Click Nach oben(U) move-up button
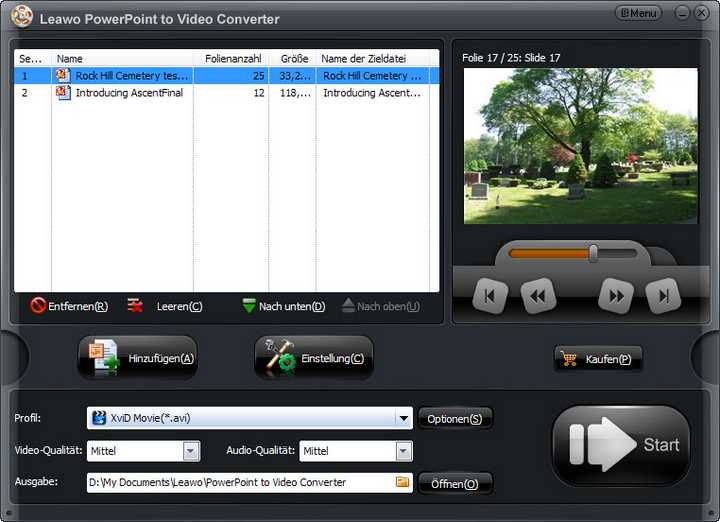Screen dimensions: 720x522 pos(381,306)
